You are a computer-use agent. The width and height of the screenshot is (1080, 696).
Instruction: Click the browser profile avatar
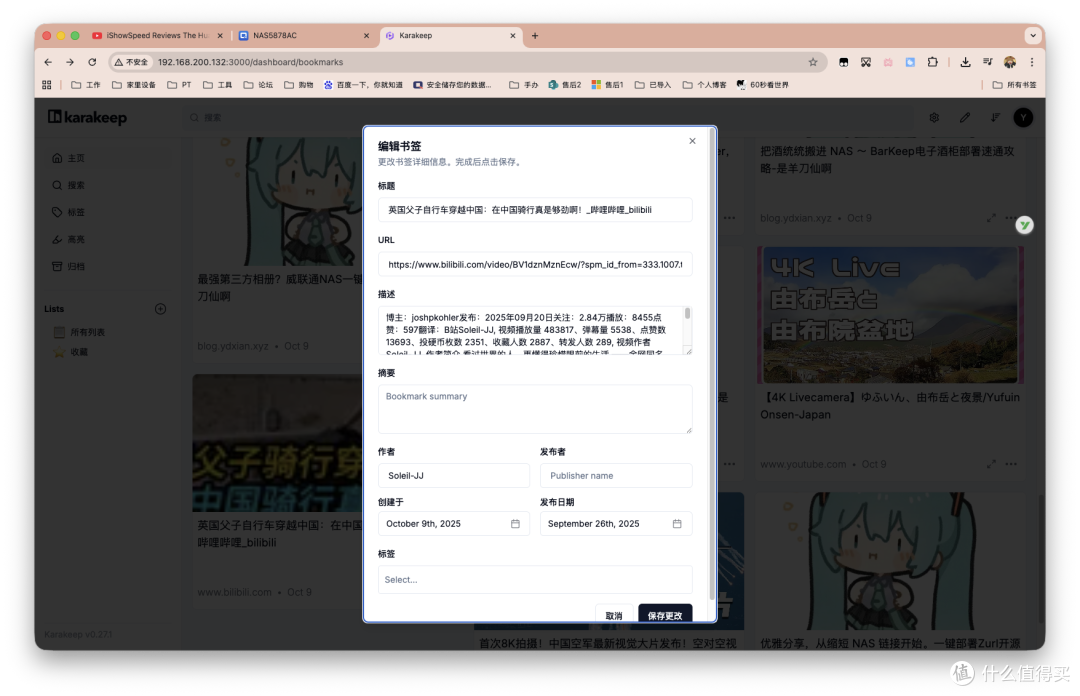(1010, 62)
